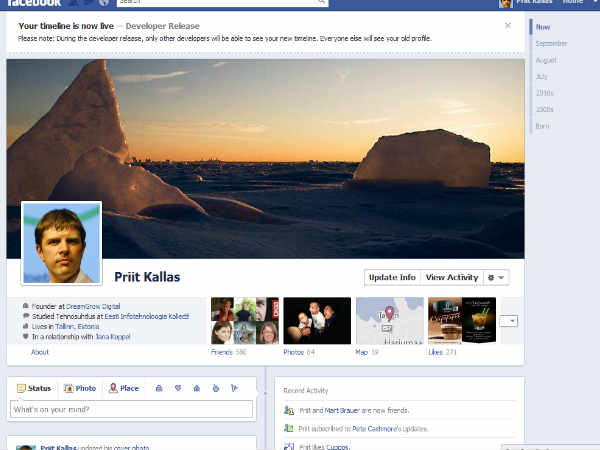Screen dimensions: 600x450
Task: Jump to 2010s on the timeline
Action: tap(545, 93)
